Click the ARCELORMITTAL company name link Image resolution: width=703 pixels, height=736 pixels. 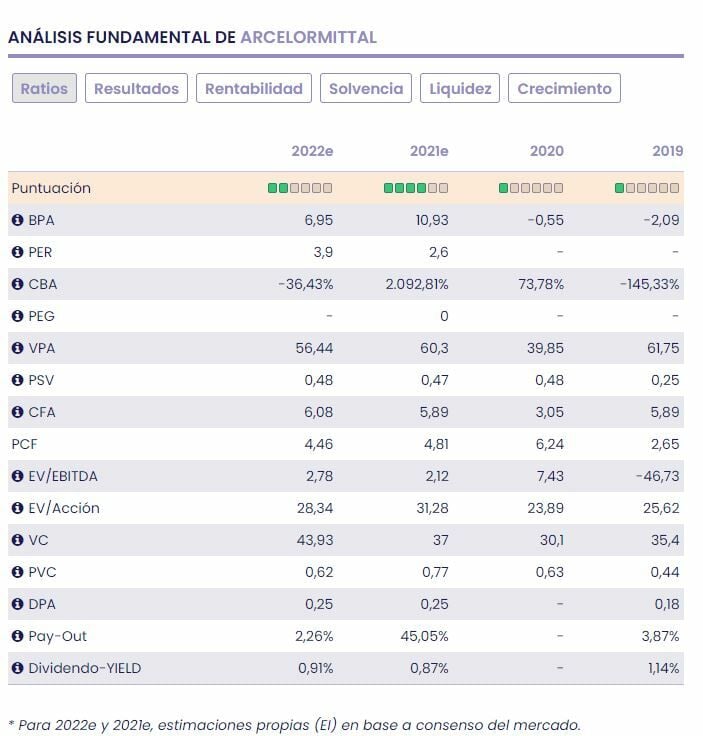(x=308, y=37)
